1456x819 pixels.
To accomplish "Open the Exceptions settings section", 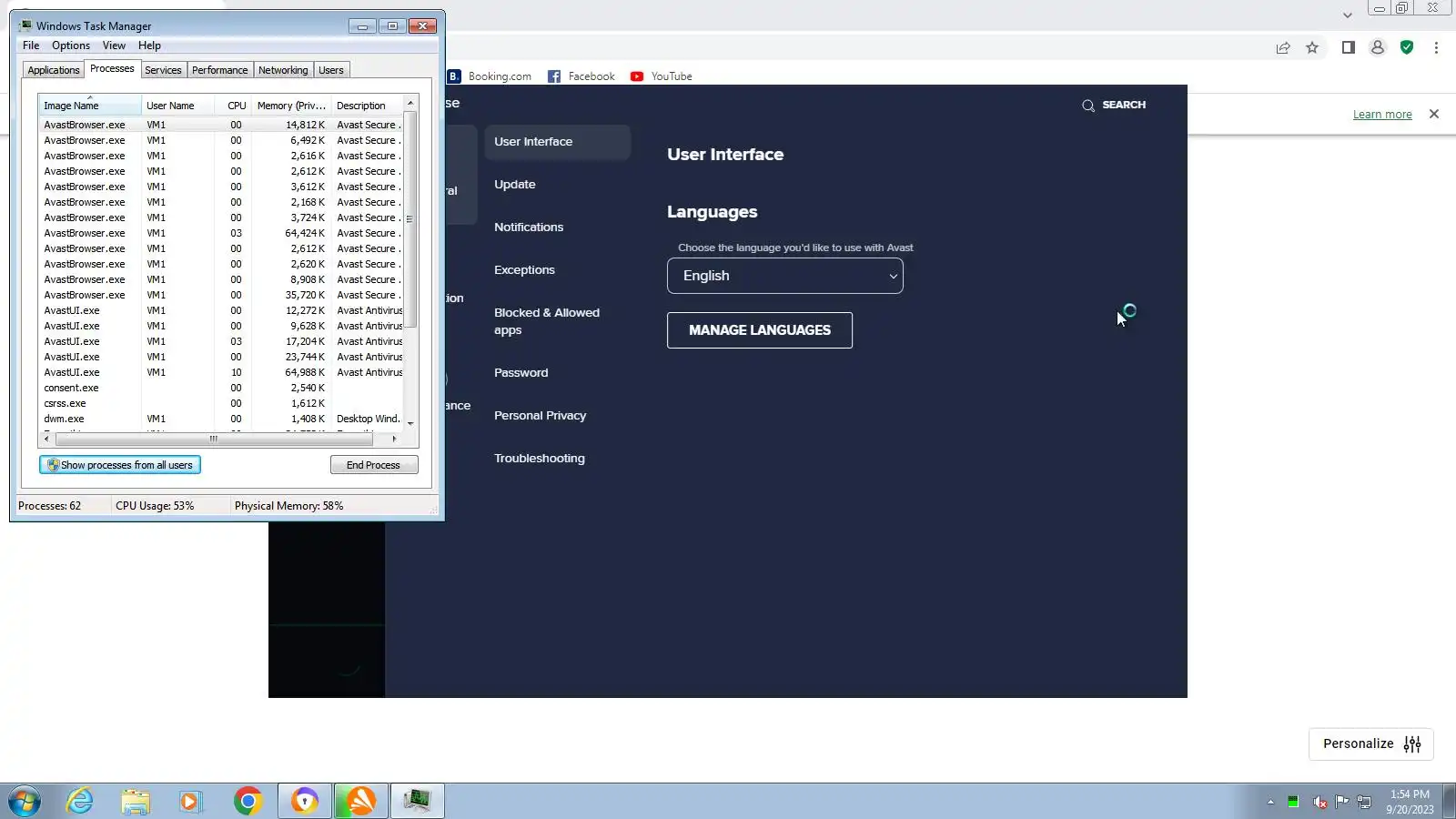I will pyautogui.click(x=524, y=270).
